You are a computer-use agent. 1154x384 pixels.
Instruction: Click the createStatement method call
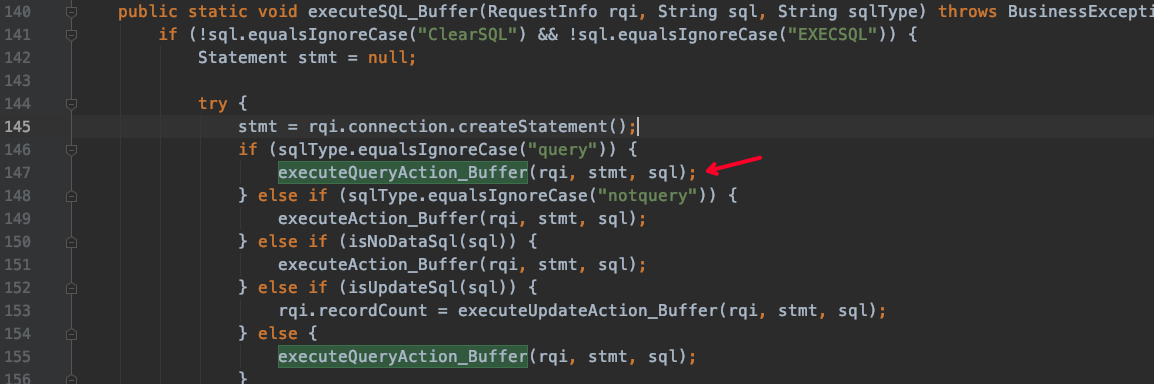click(548, 127)
